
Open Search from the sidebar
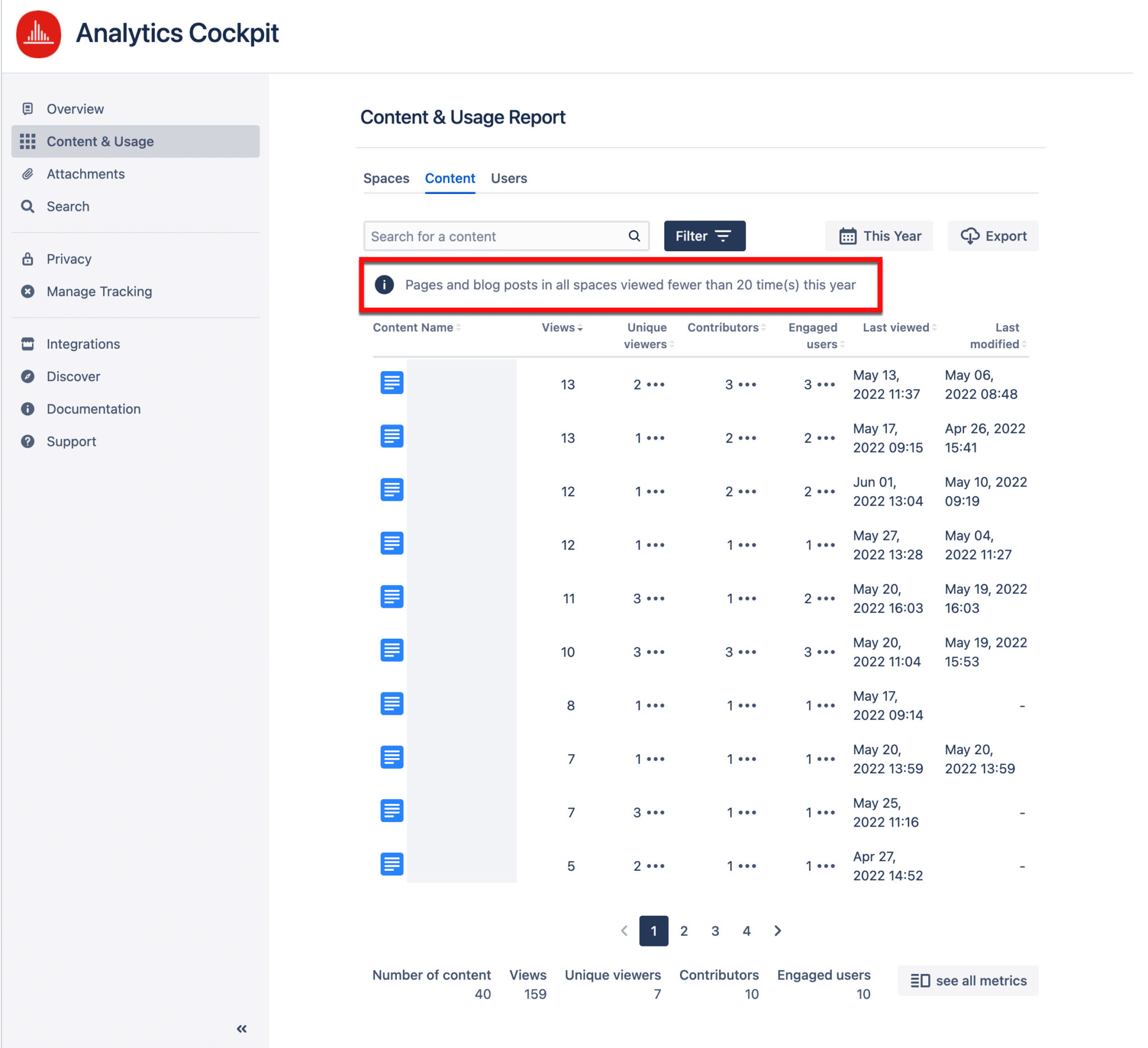point(28,206)
